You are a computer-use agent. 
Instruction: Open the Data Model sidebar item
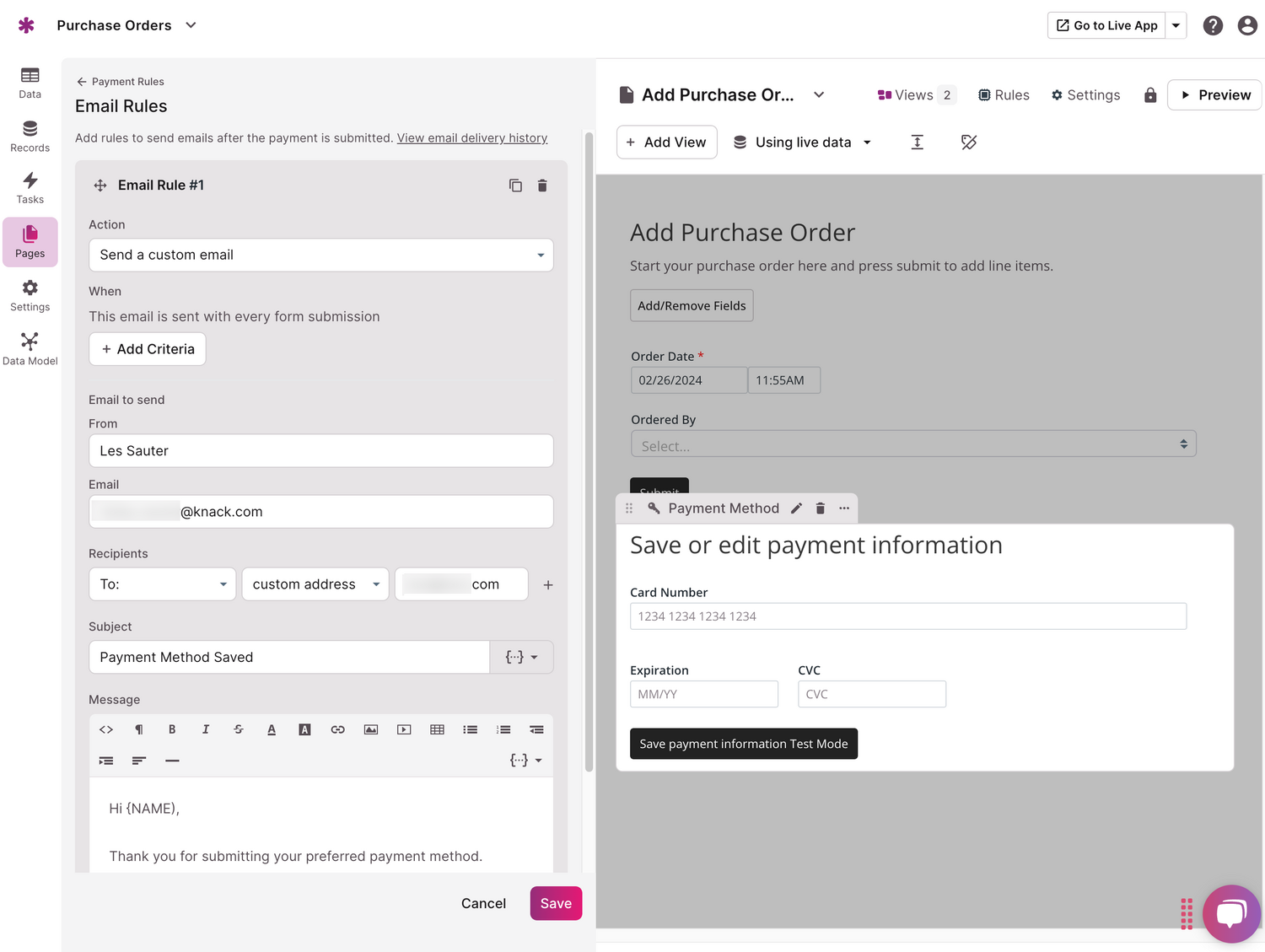pos(30,346)
